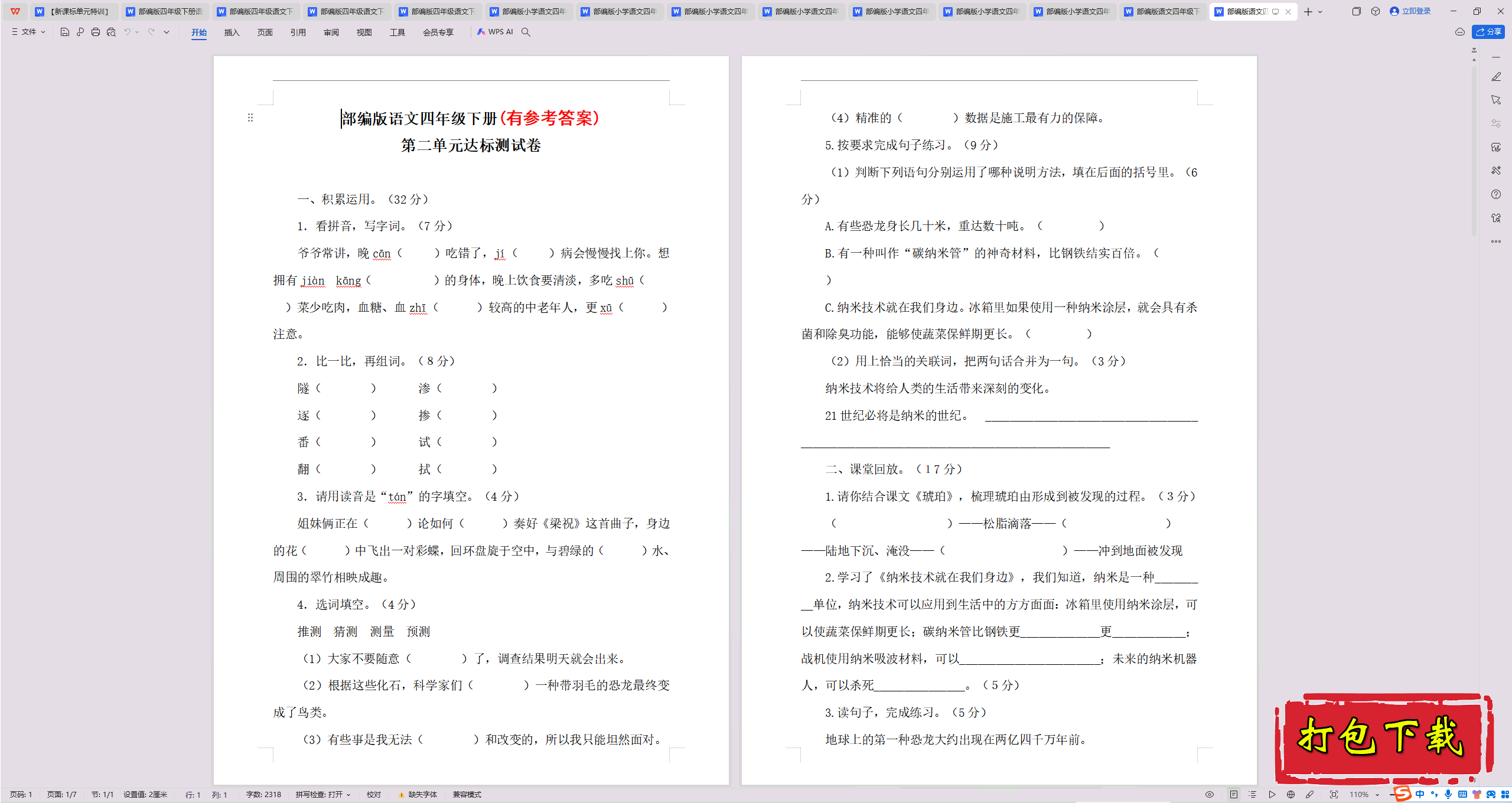Image resolution: width=1512 pixels, height=803 pixels.
Task: Open the 引用 ribbon tab
Action: pos(298,32)
